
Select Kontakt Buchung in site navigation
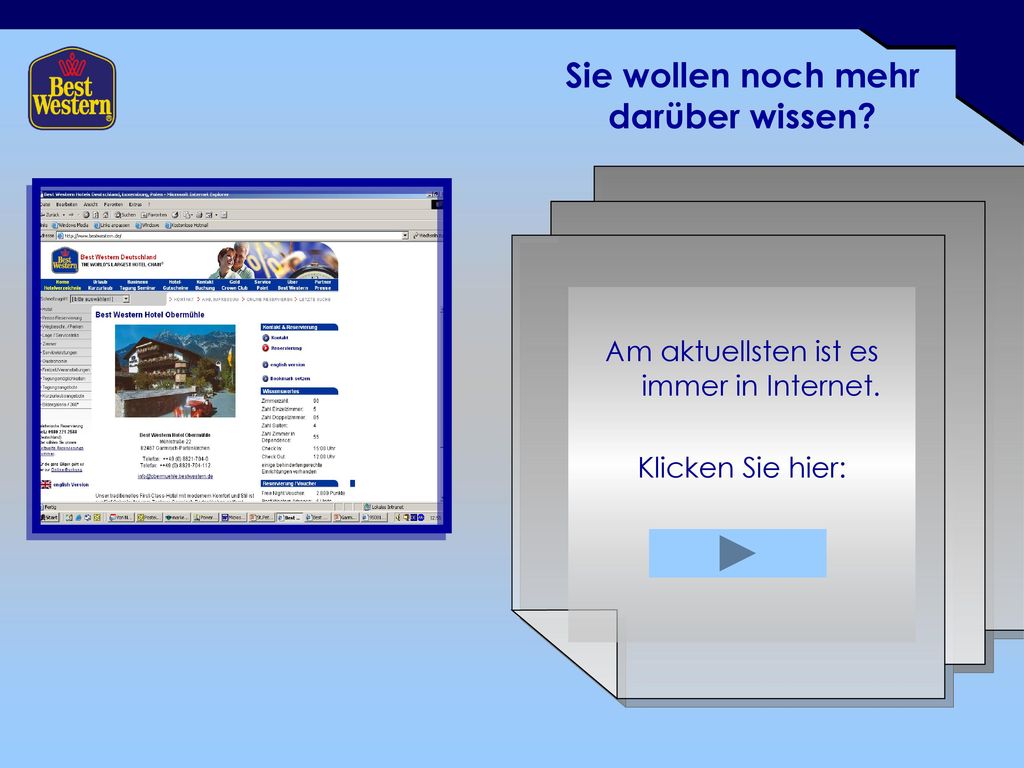click(205, 285)
